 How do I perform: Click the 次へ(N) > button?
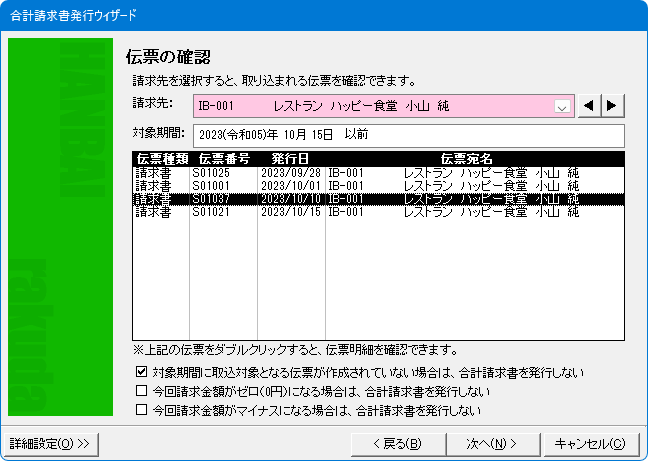point(493,444)
